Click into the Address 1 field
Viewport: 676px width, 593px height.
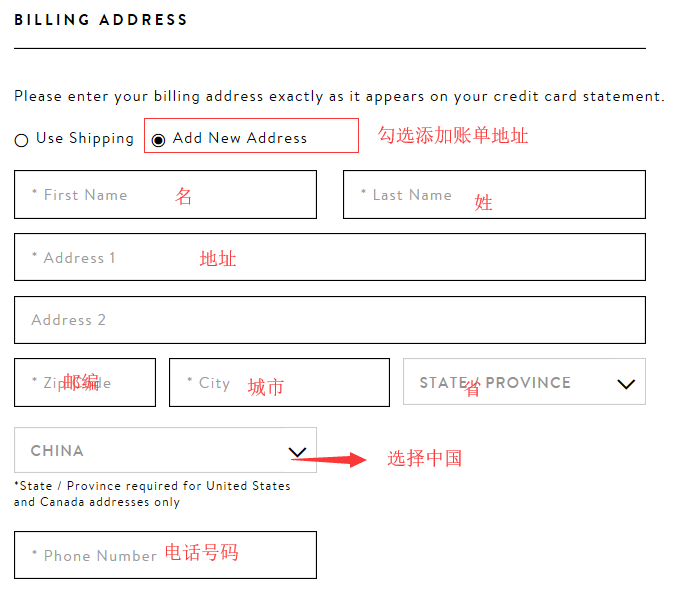pyautogui.click(x=330, y=257)
